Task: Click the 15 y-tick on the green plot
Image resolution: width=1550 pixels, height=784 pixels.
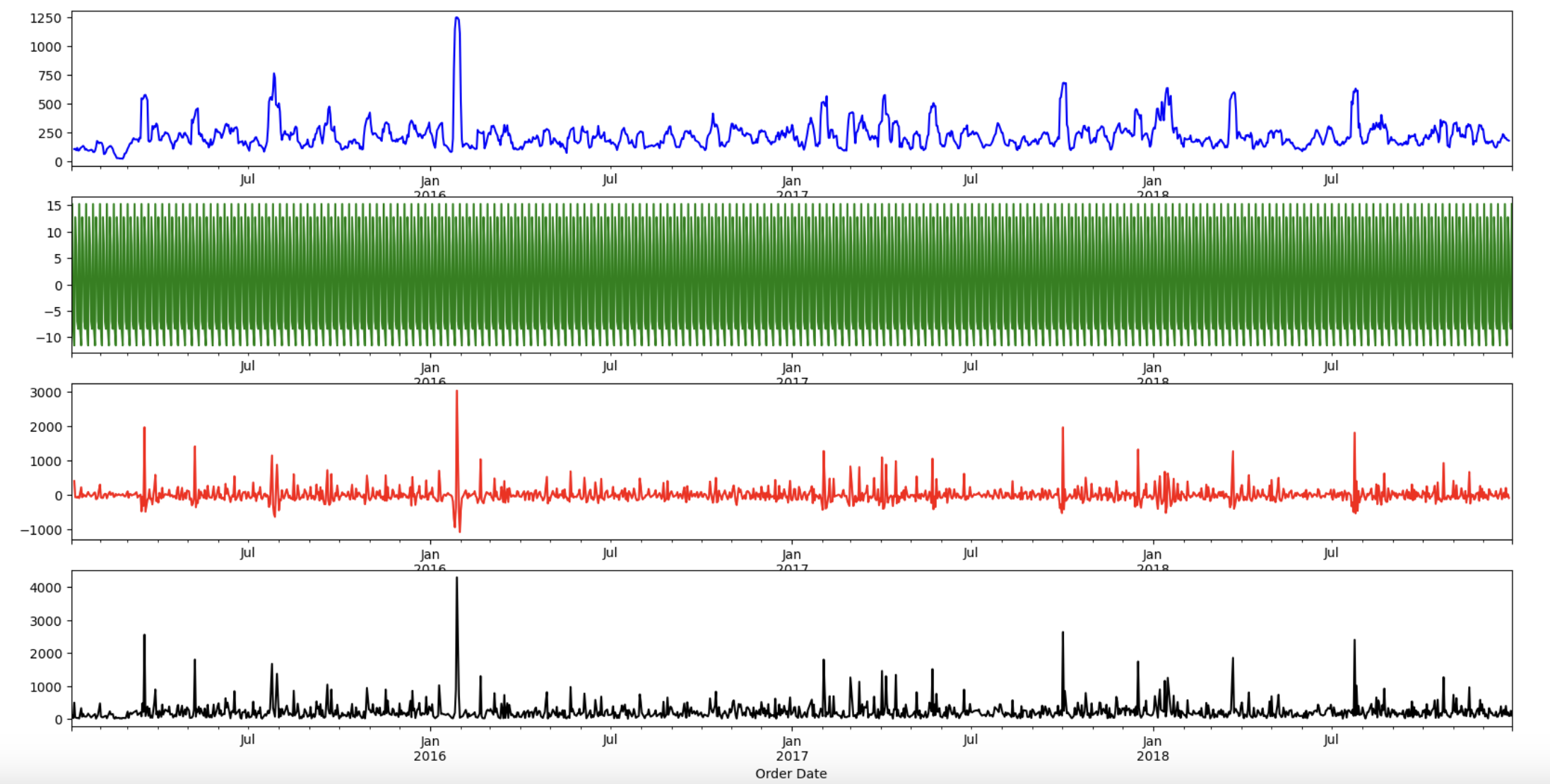Action: coord(54,206)
